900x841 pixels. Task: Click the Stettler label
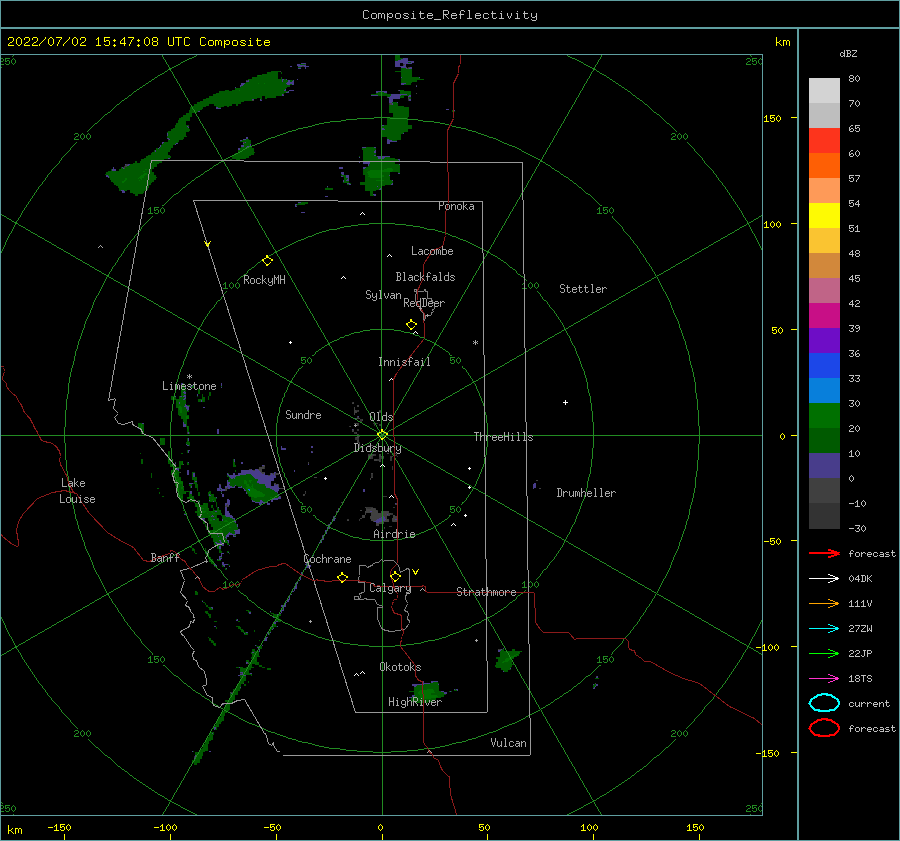click(x=583, y=289)
